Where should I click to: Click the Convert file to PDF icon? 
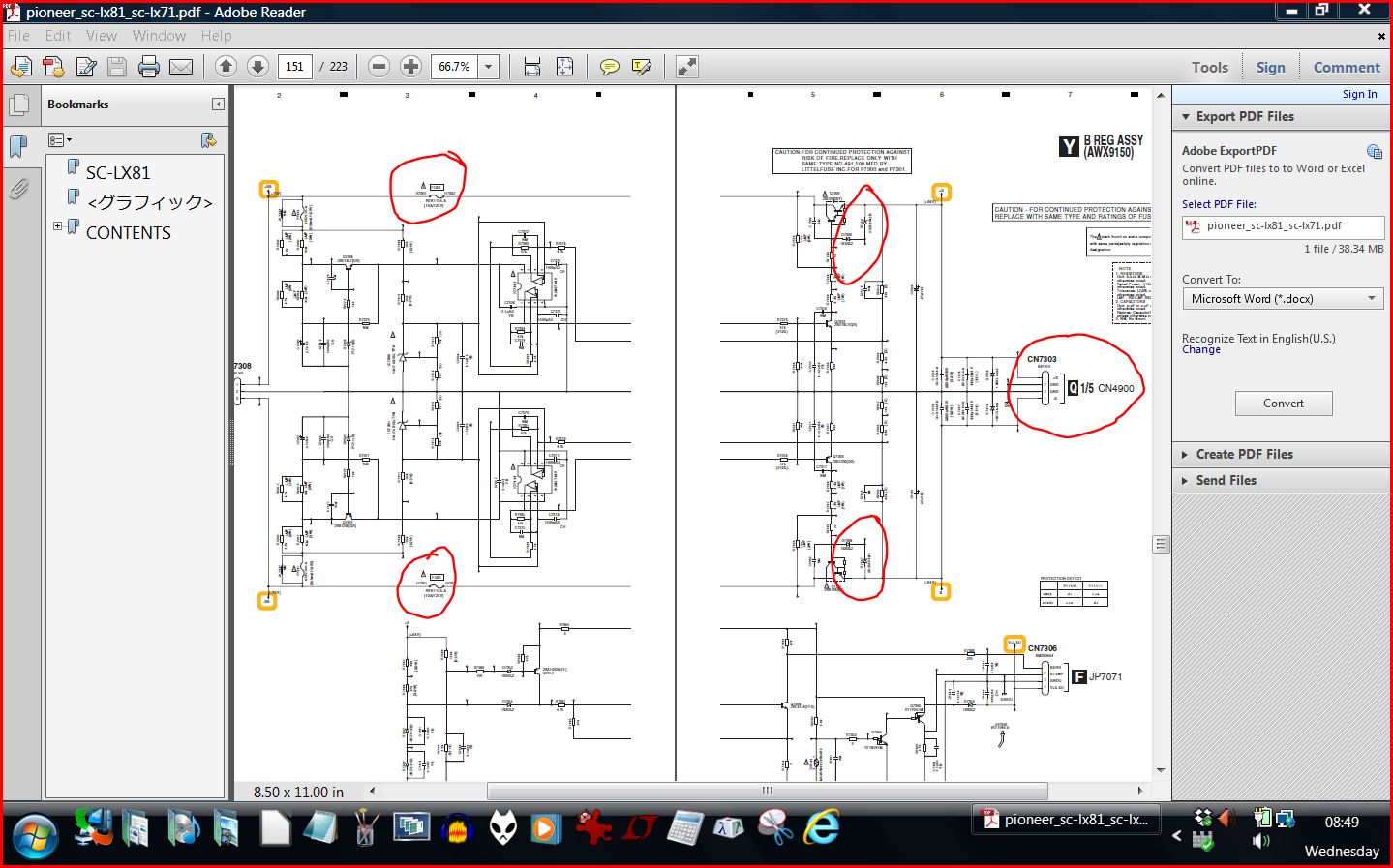pyautogui.click(x=53, y=67)
